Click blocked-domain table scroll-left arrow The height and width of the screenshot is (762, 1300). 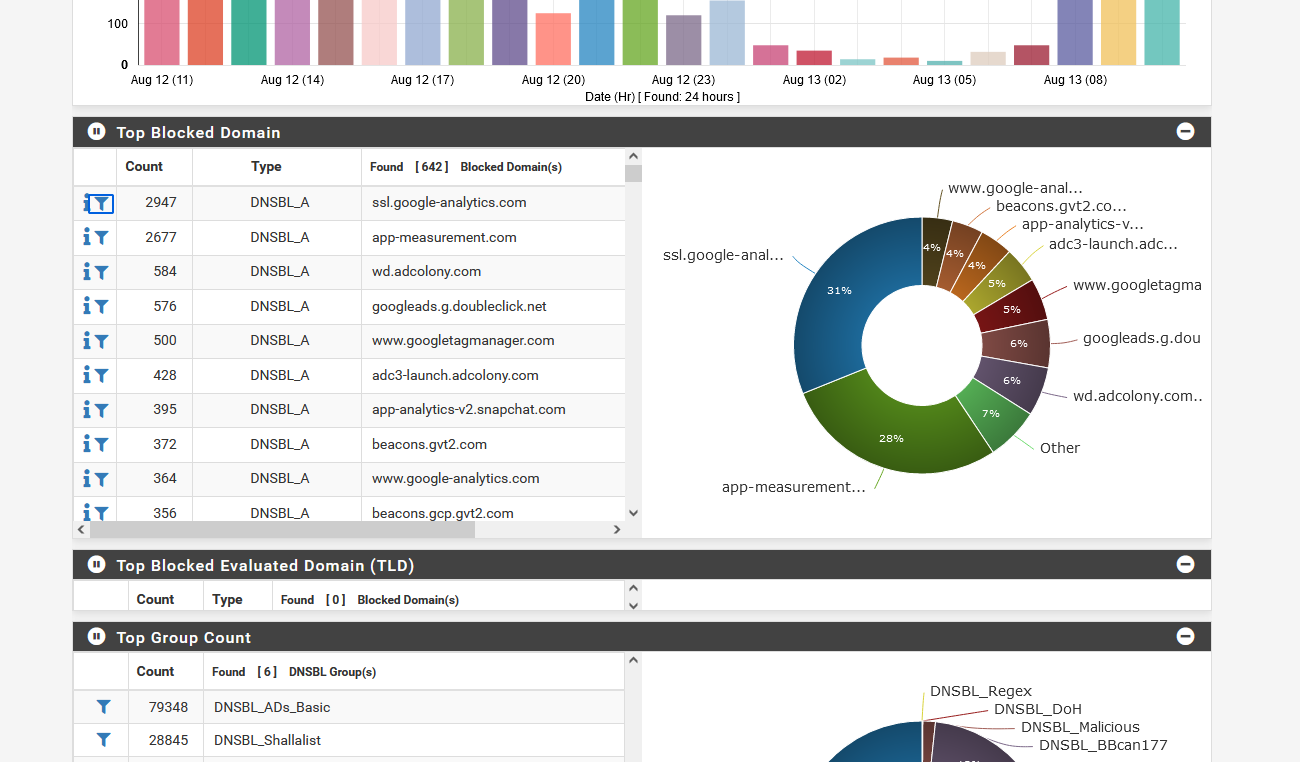[81, 529]
